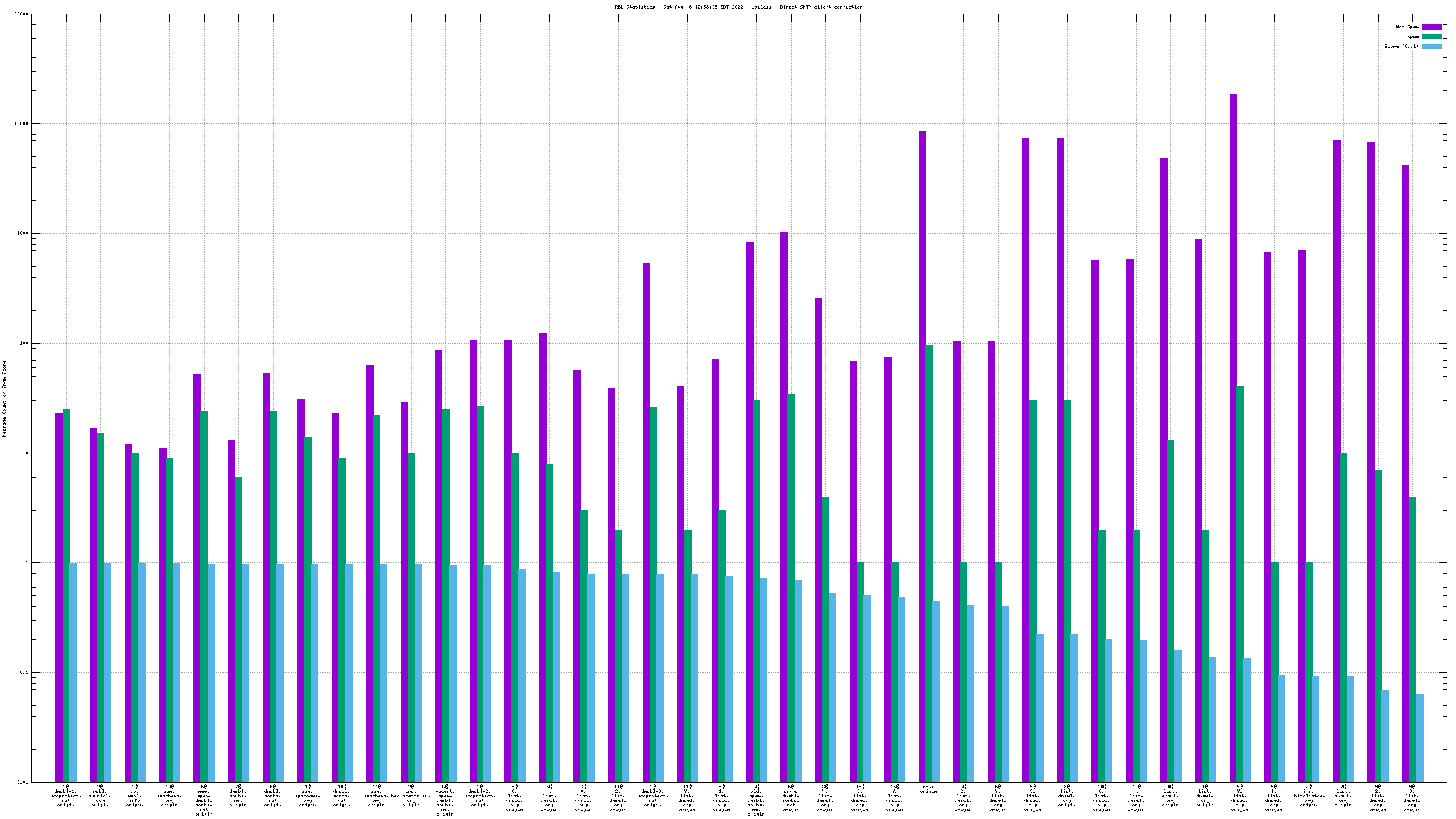Click the dnsbl-3.uceprotect.net origin label
The width and height of the screenshot is (1456, 819).
(652, 796)
